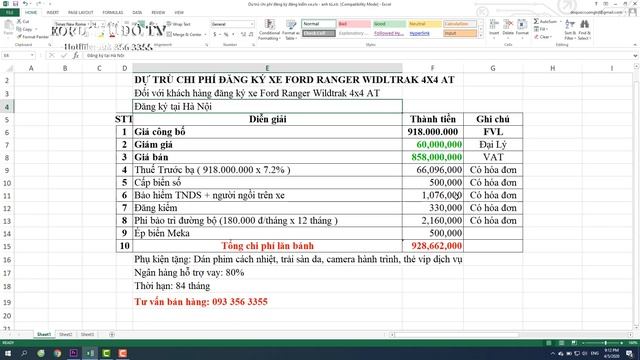Click the Delete cells icon
Screen dimensions: 640x360
(x=508, y=27)
